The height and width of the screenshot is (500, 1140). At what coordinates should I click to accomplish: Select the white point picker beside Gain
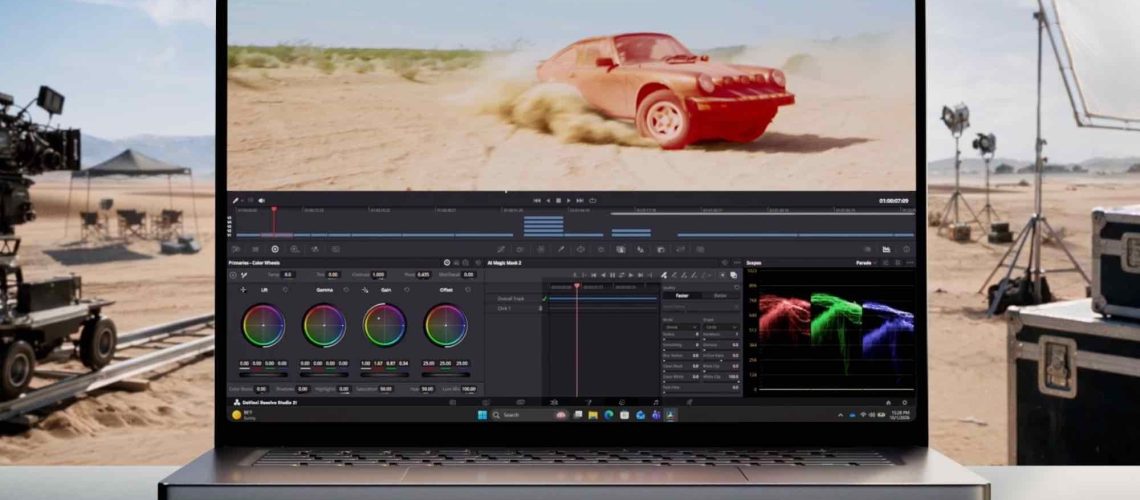pos(365,289)
